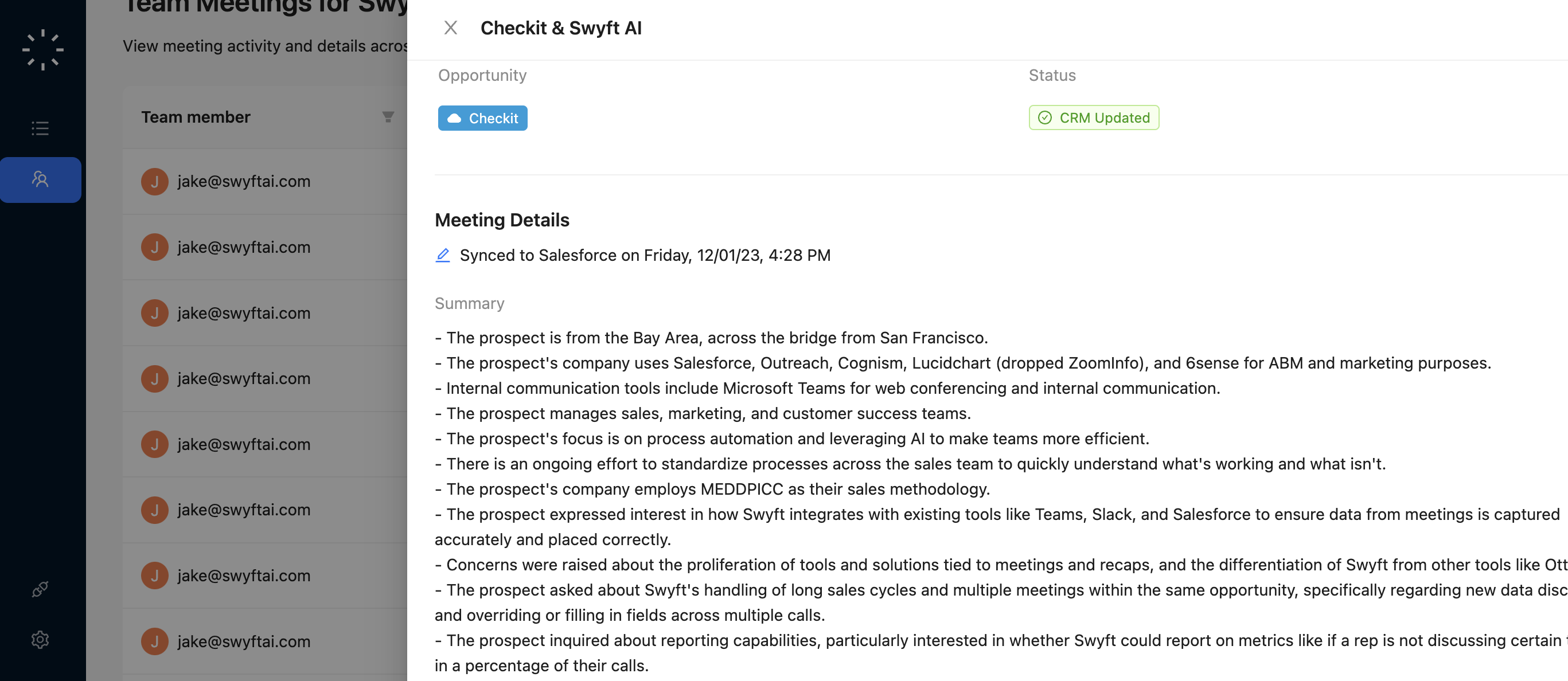Open integrations plug icon in sidebar
Screen dimensions: 1568x681
[x=40, y=589]
